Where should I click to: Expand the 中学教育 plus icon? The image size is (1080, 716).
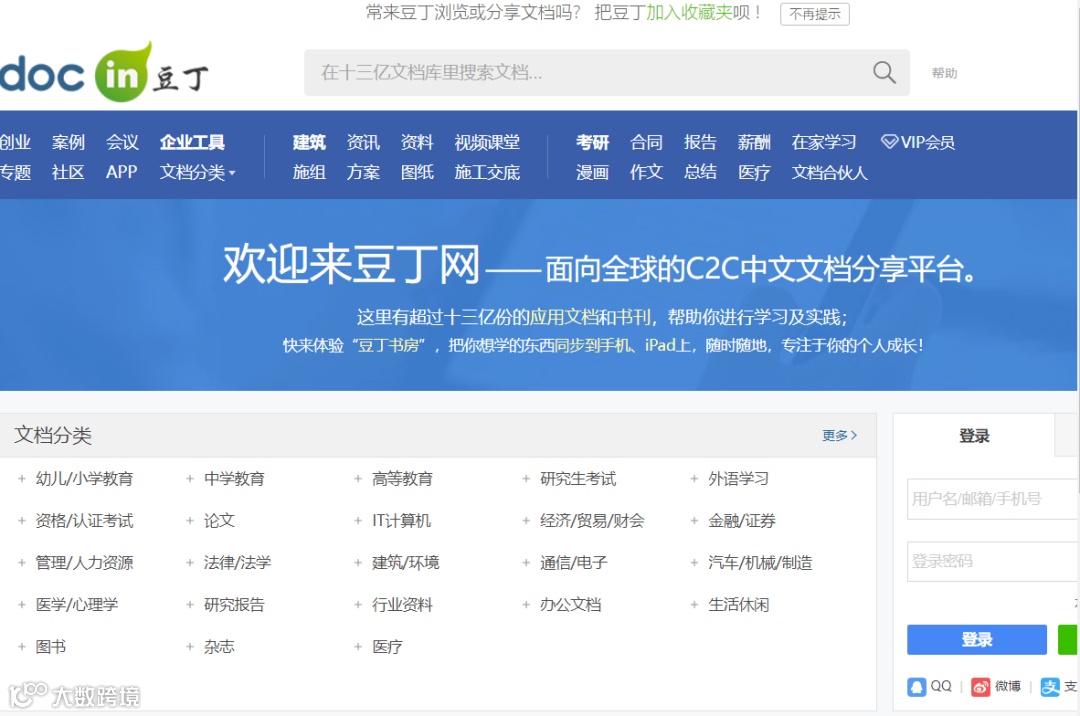tap(189, 478)
